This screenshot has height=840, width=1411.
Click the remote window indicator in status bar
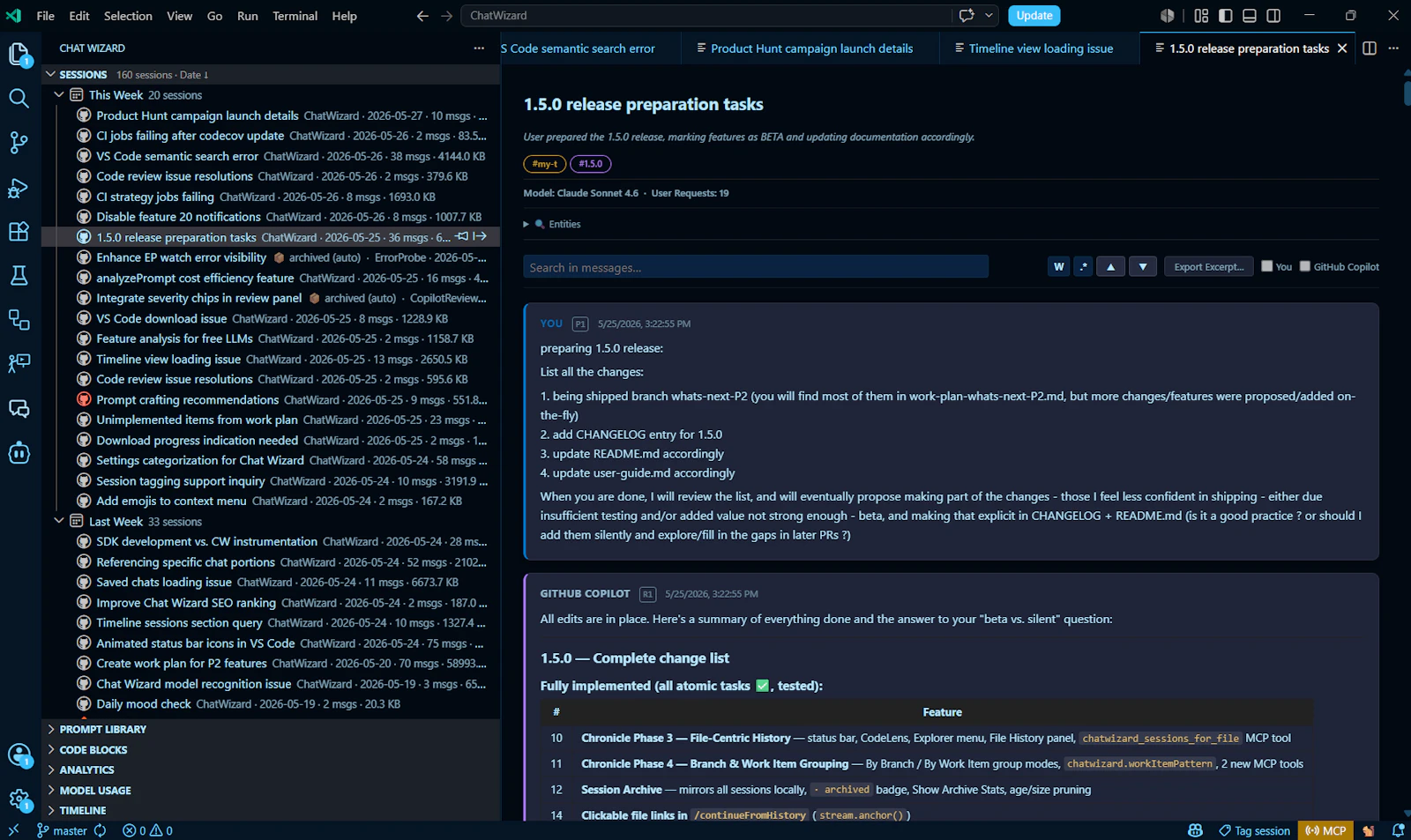[x=13, y=830]
